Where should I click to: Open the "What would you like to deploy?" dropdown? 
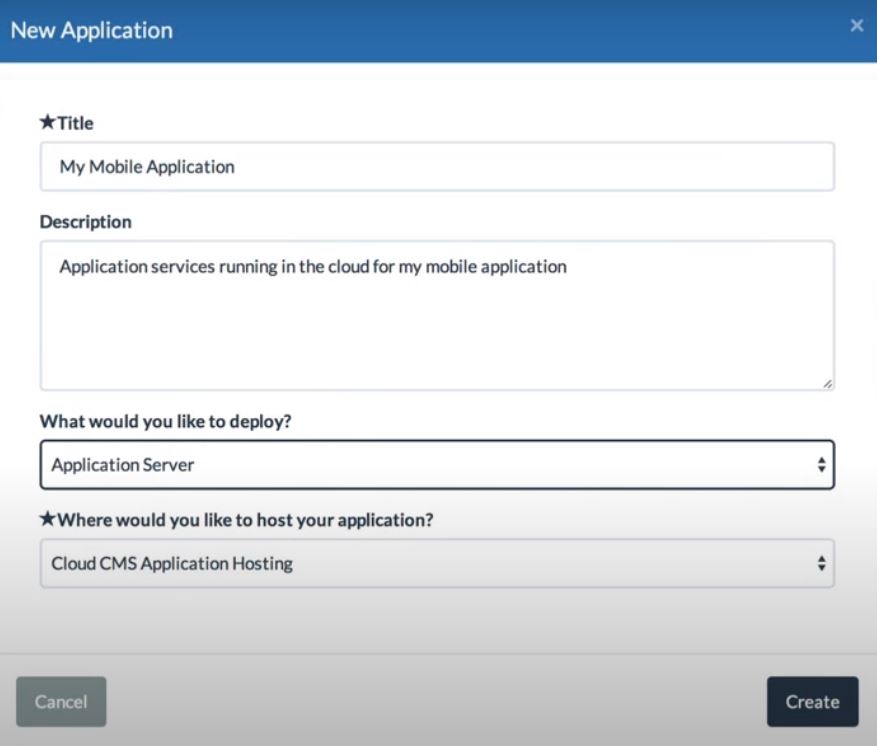(437, 465)
